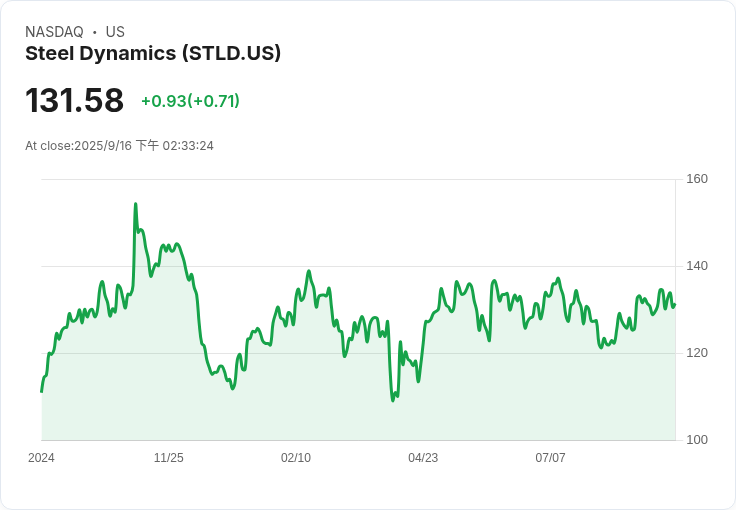Click the at close timestamp text
The image size is (736, 510).
pyautogui.click(x=119, y=145)
